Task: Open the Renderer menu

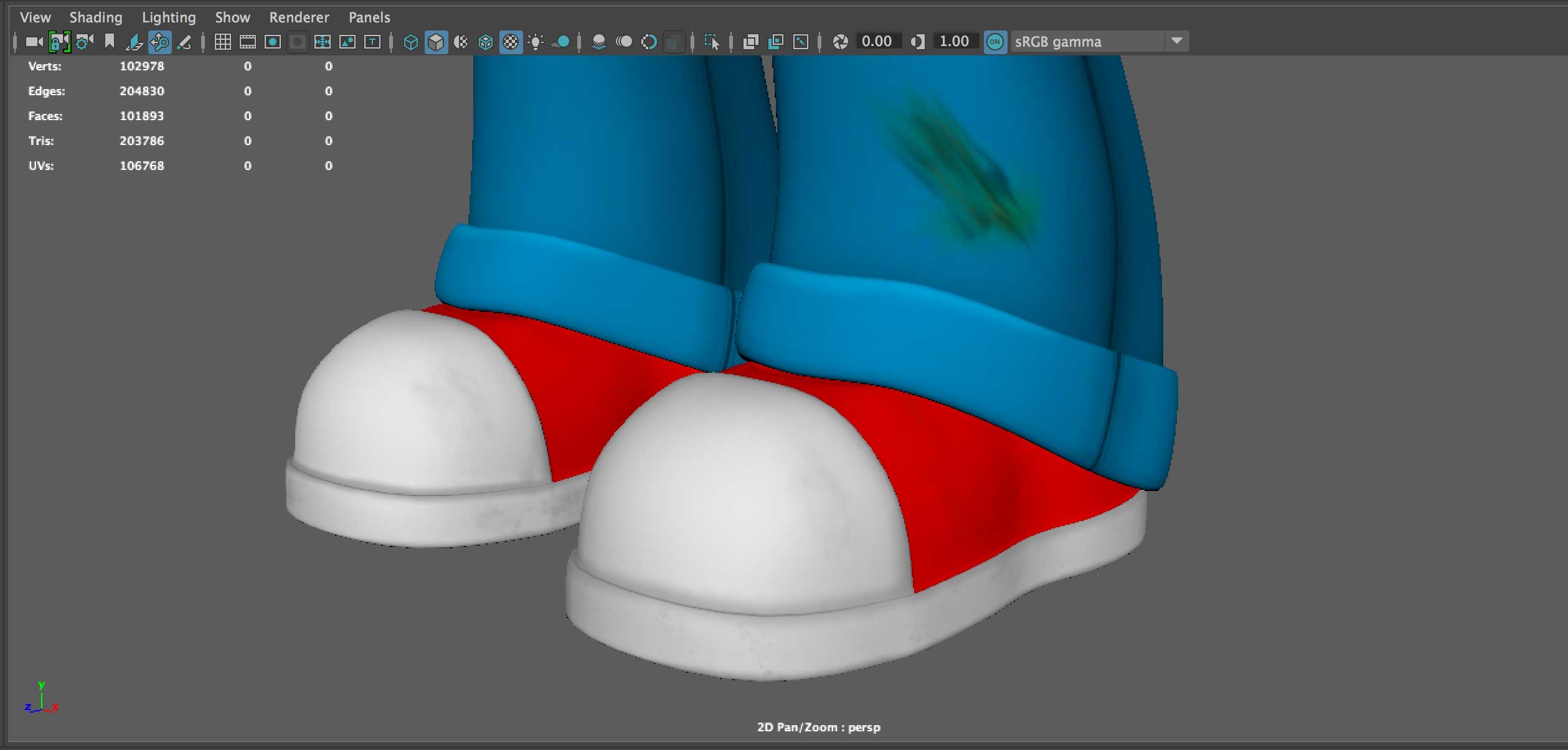Action: pyautogui.click(x=299, y=17)
